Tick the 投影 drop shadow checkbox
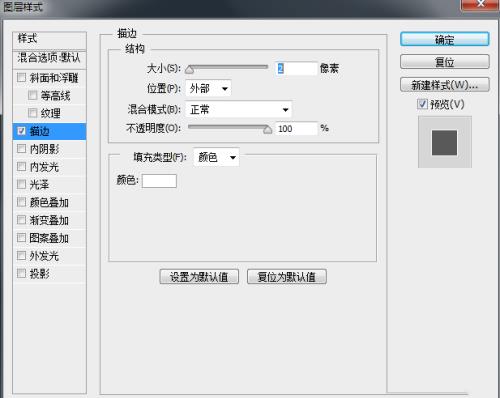The height and width of the screenshot is (398, 500). point(21,273)
